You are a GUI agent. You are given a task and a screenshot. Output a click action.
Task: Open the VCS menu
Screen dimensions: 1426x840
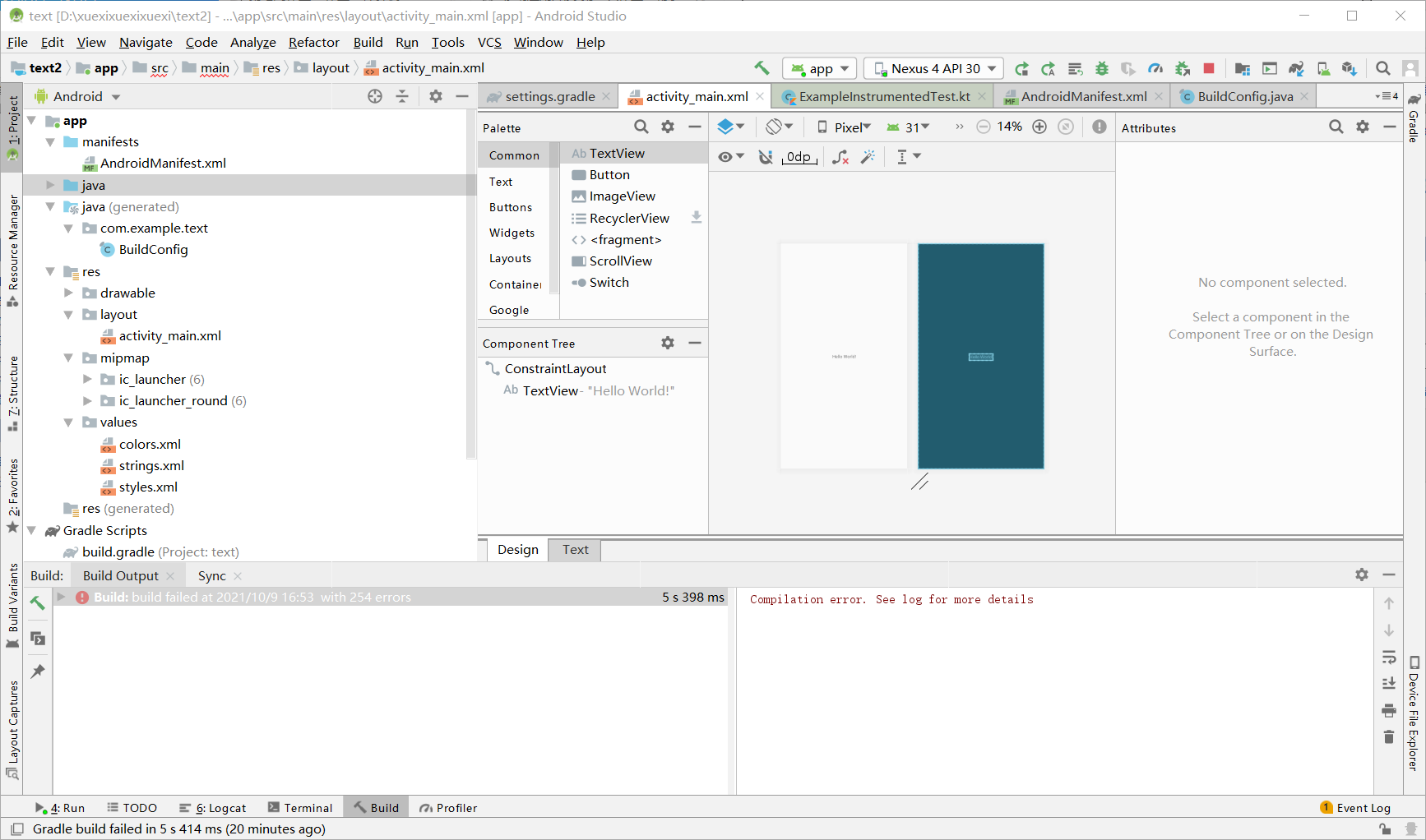489,42
